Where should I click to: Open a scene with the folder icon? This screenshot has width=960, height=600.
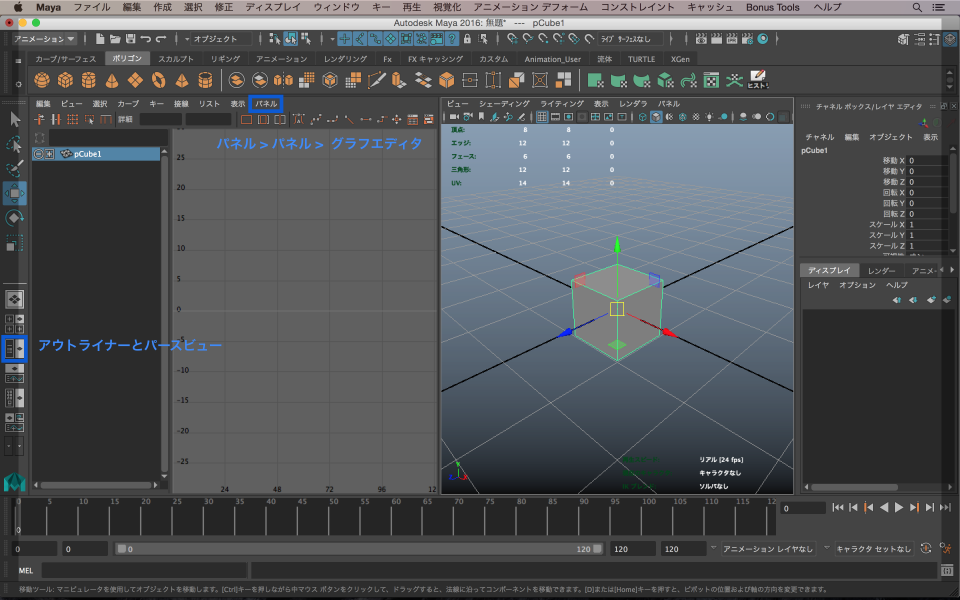pos(115,39)
